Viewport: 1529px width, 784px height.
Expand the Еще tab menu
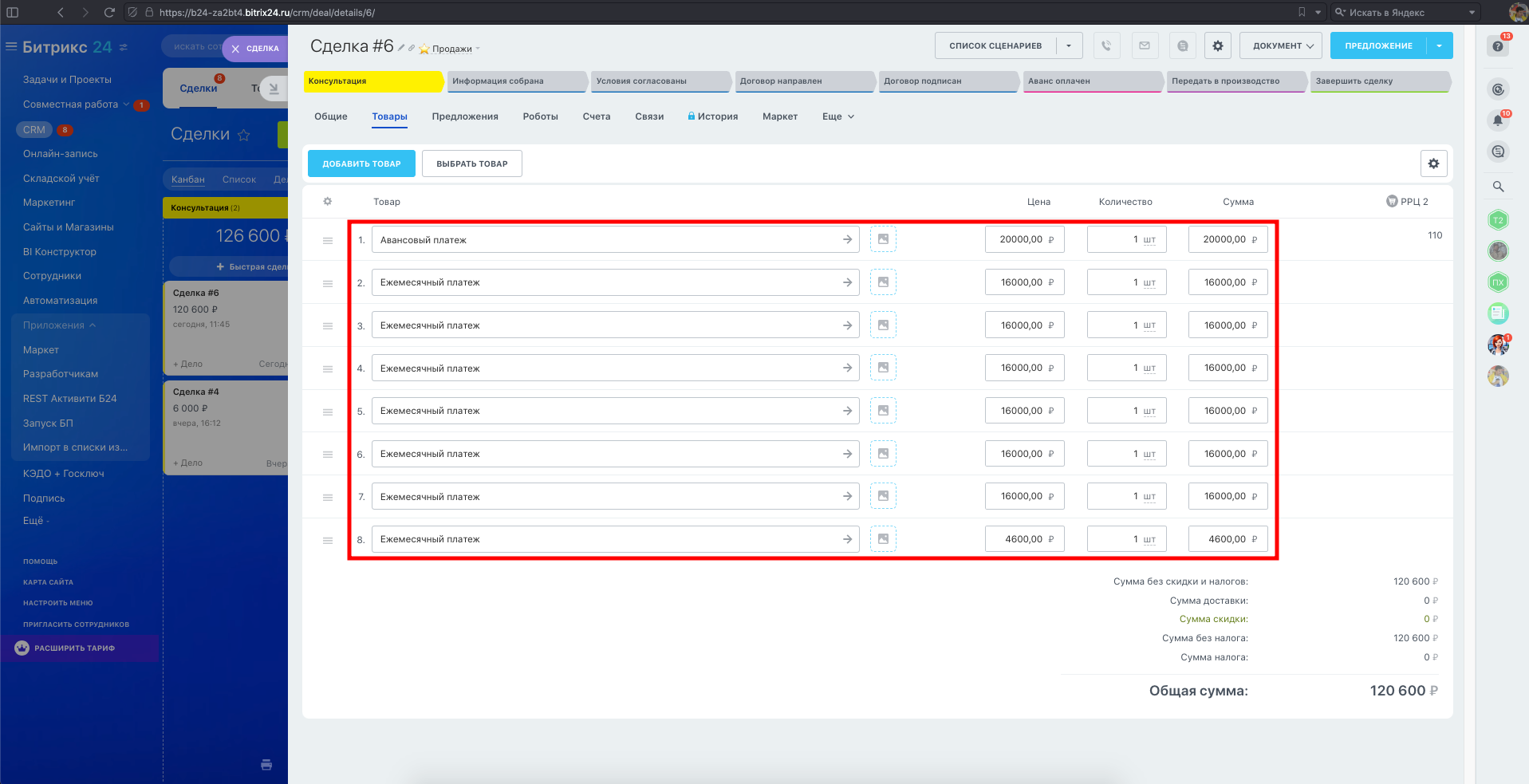tap(837, 116)
